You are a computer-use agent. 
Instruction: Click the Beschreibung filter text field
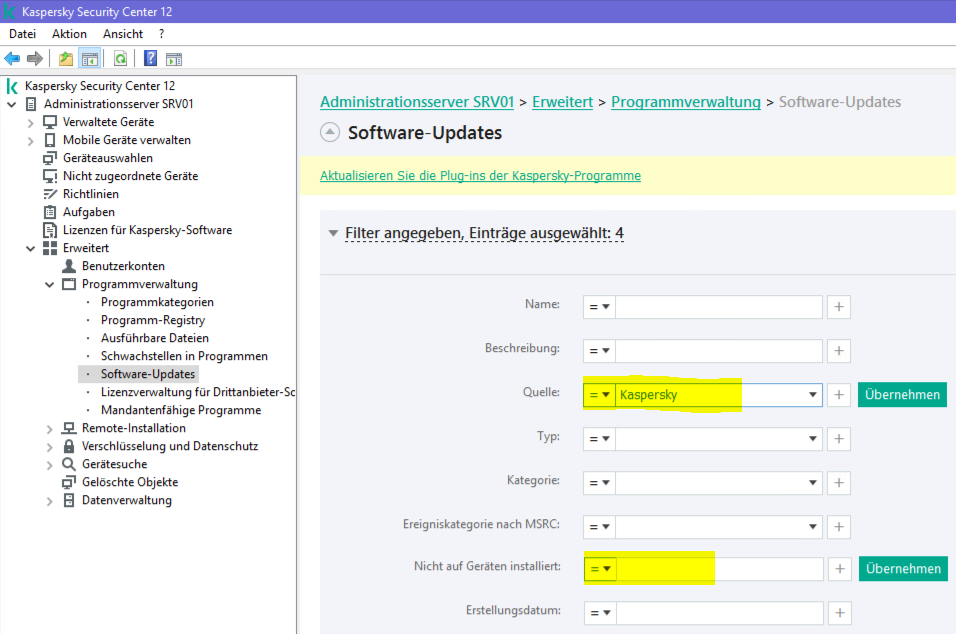click(x=719, y=351)
